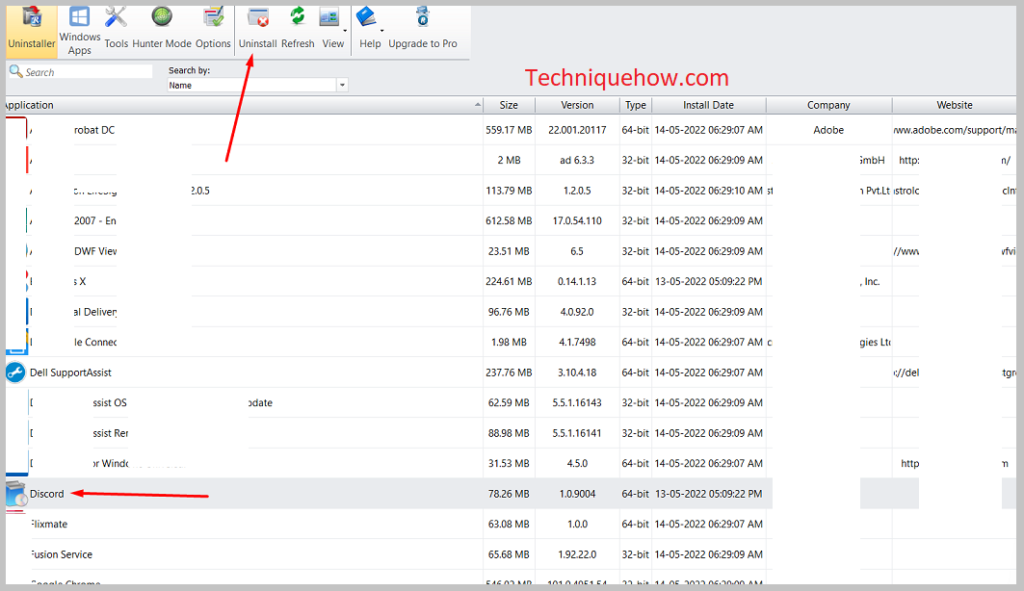This screenshot has width=1024, height=591.
Task: Click the 224.61 MB size cell
Action: pos(509,281)
